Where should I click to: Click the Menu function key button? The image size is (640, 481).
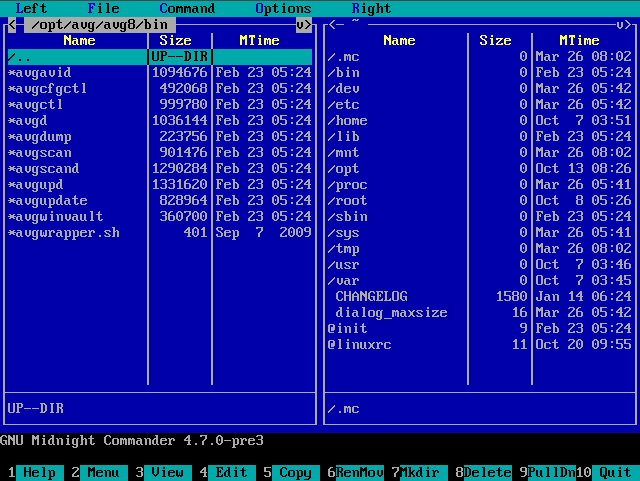pyautogui.click(x=104, y=472)
